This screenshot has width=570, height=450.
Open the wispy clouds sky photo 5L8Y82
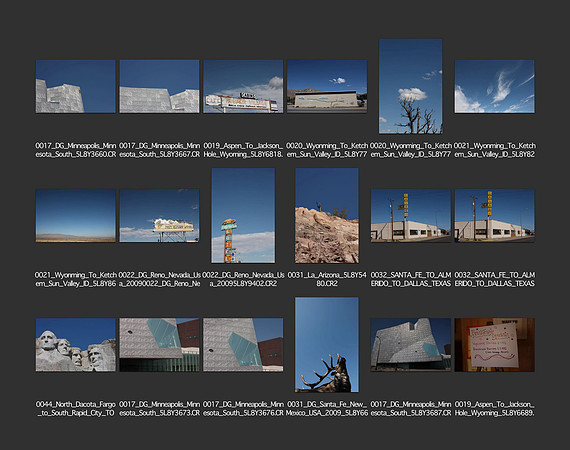[494, 86]
